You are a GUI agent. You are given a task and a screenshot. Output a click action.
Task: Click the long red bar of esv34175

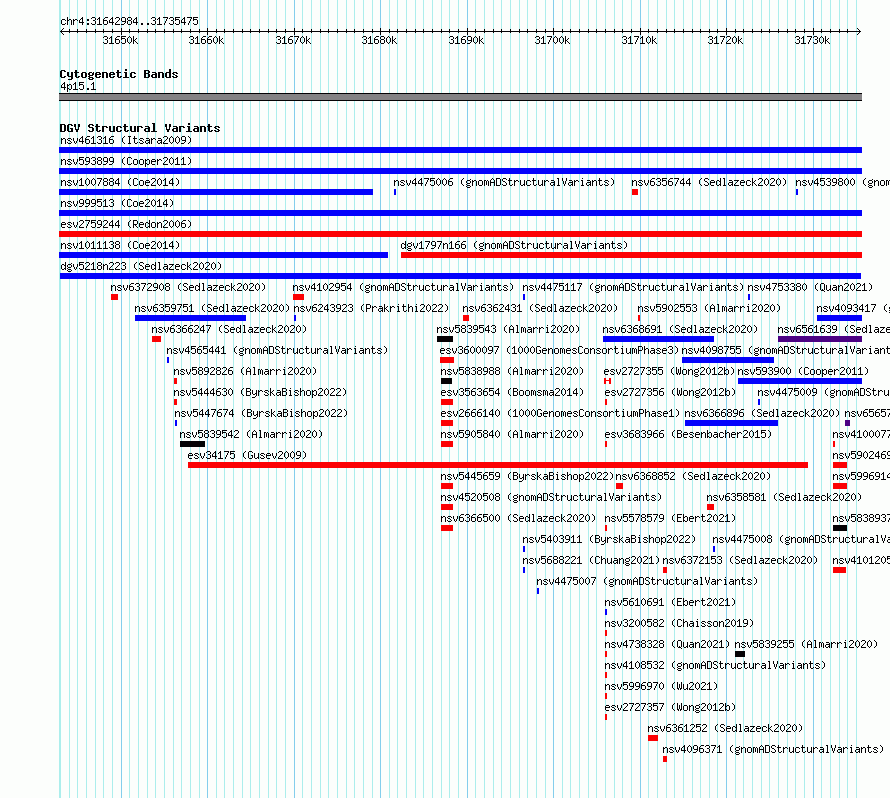click(x=498, y=465)
